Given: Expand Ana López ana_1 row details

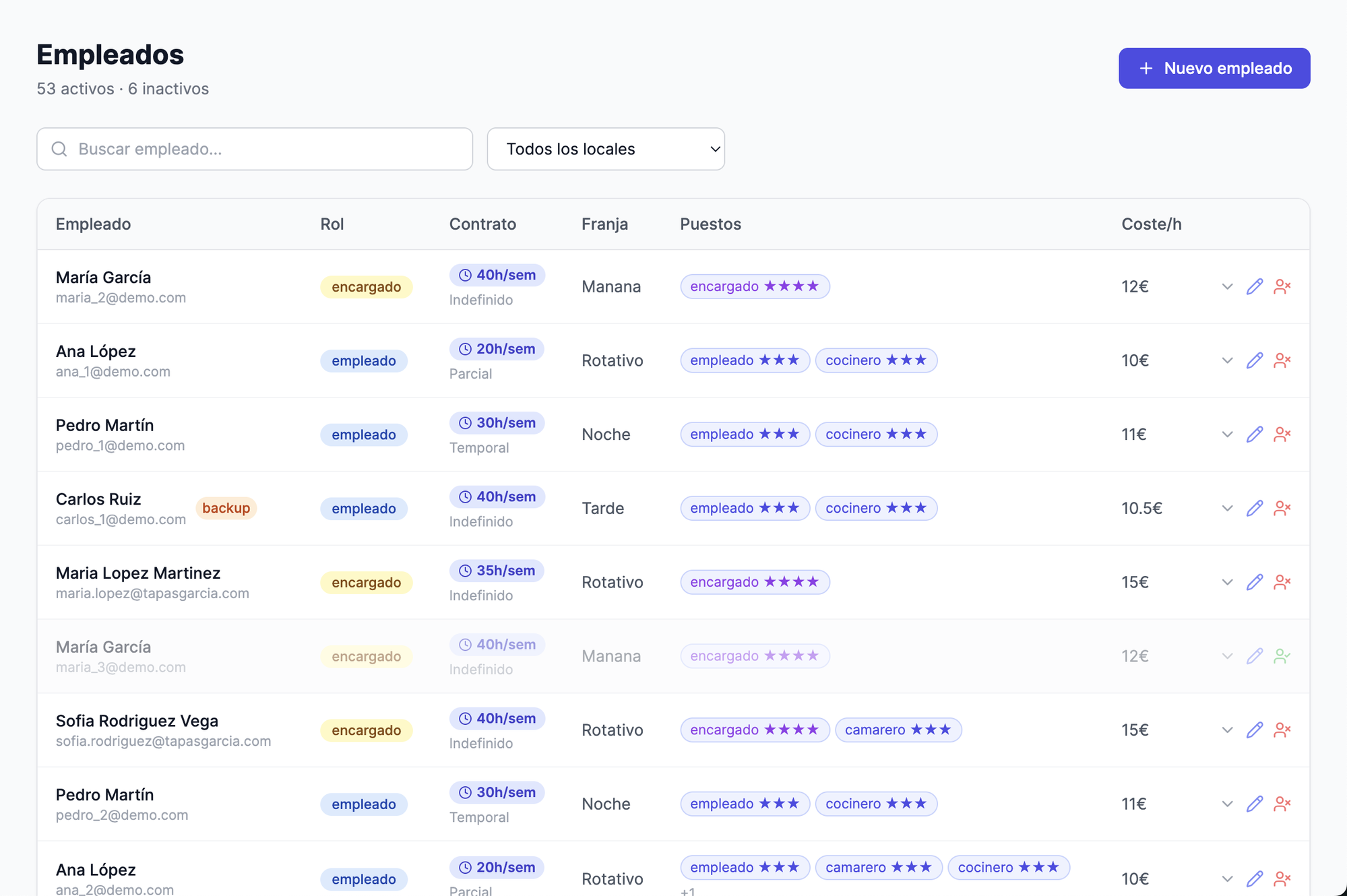Looking at the screenshot, I should 1227,360.
